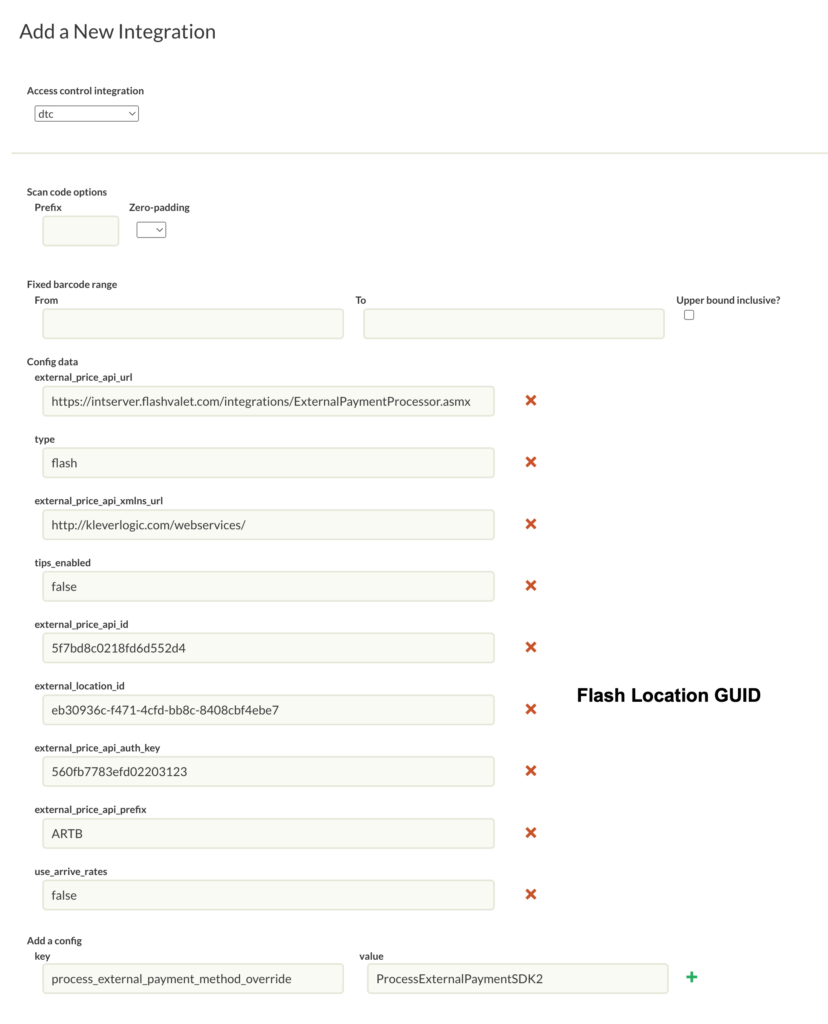Screen dimensions: 828x1024
Task: Click the external_location_id value field
Action: [268, 710]
